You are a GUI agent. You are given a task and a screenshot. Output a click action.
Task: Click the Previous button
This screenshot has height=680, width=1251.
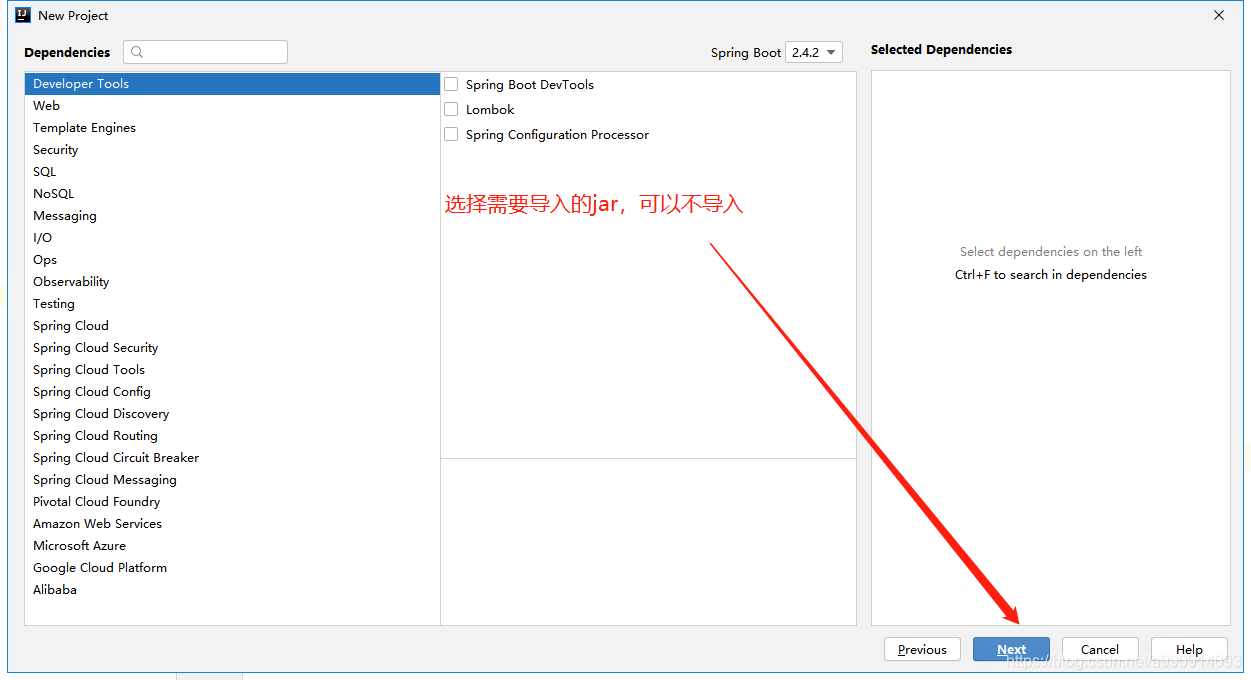point(922,649)
